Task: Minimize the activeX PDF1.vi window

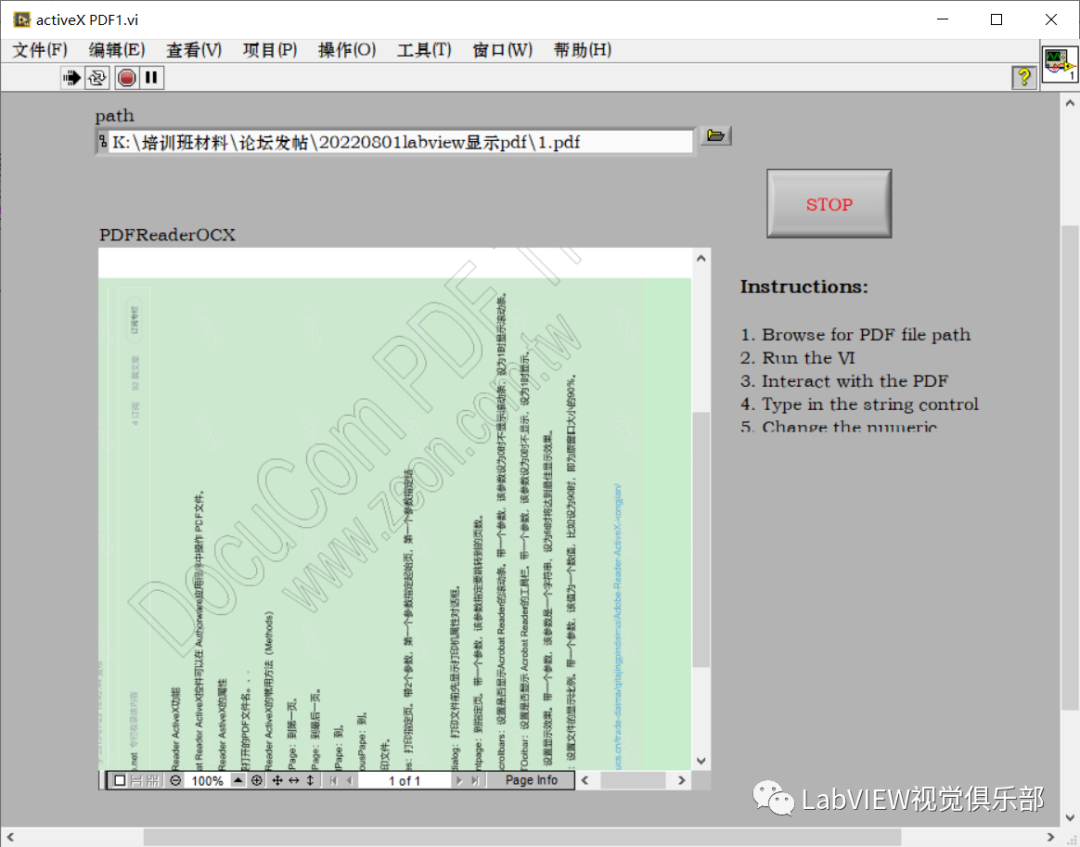Action: click(942, 19)
